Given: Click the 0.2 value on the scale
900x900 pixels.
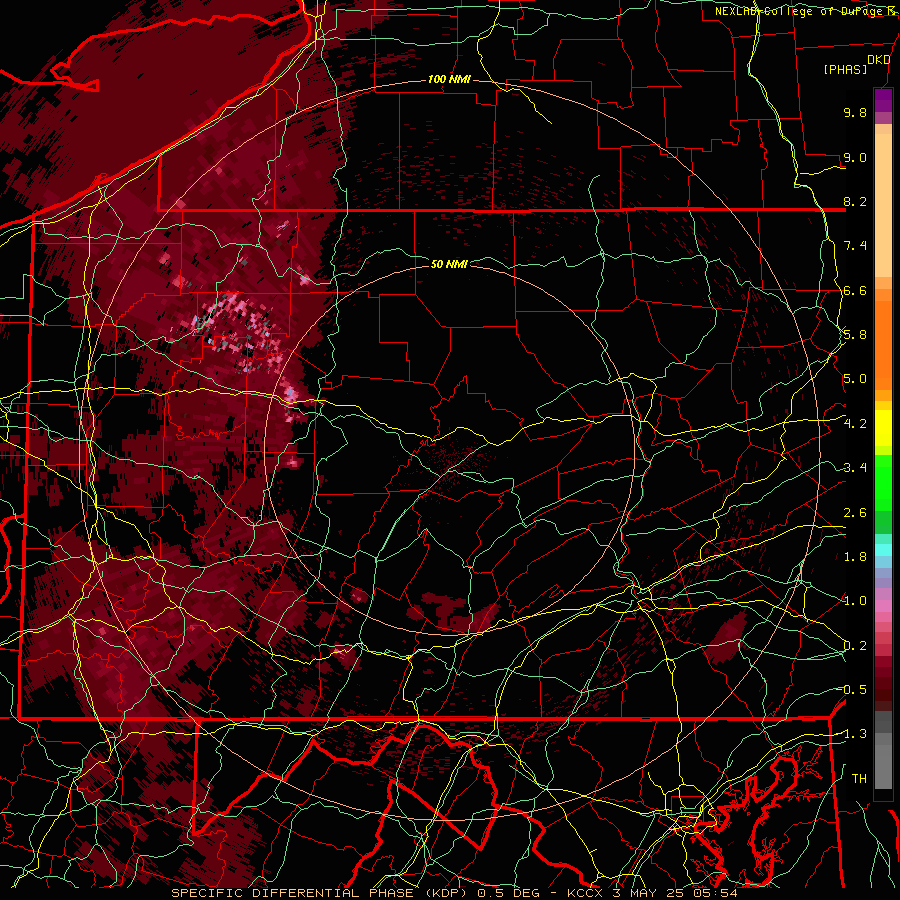Looking at the screenshot, I should (x=855, y=646).
